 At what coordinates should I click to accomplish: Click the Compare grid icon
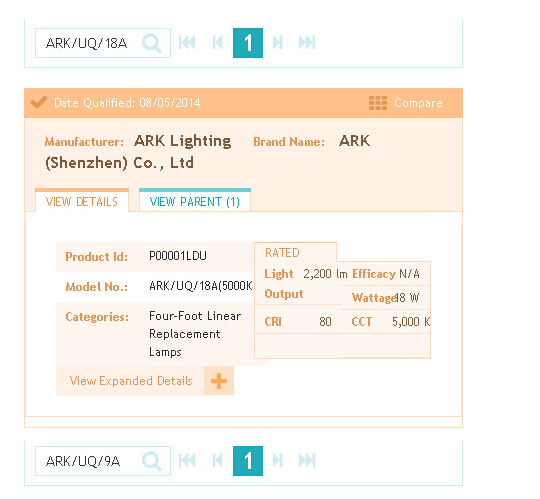click(378, 103)
